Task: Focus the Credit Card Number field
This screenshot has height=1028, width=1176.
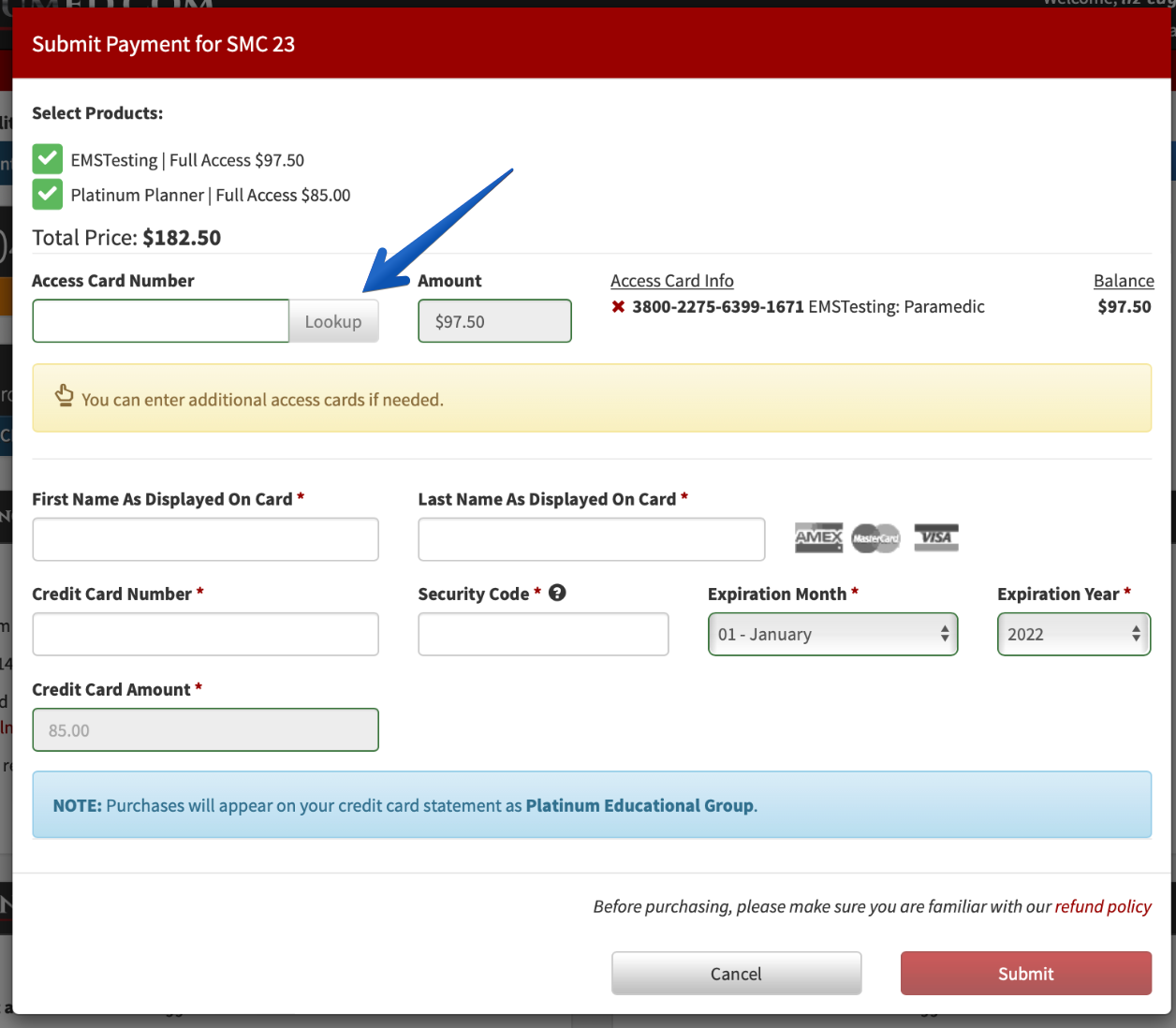Action: (205, 634)
